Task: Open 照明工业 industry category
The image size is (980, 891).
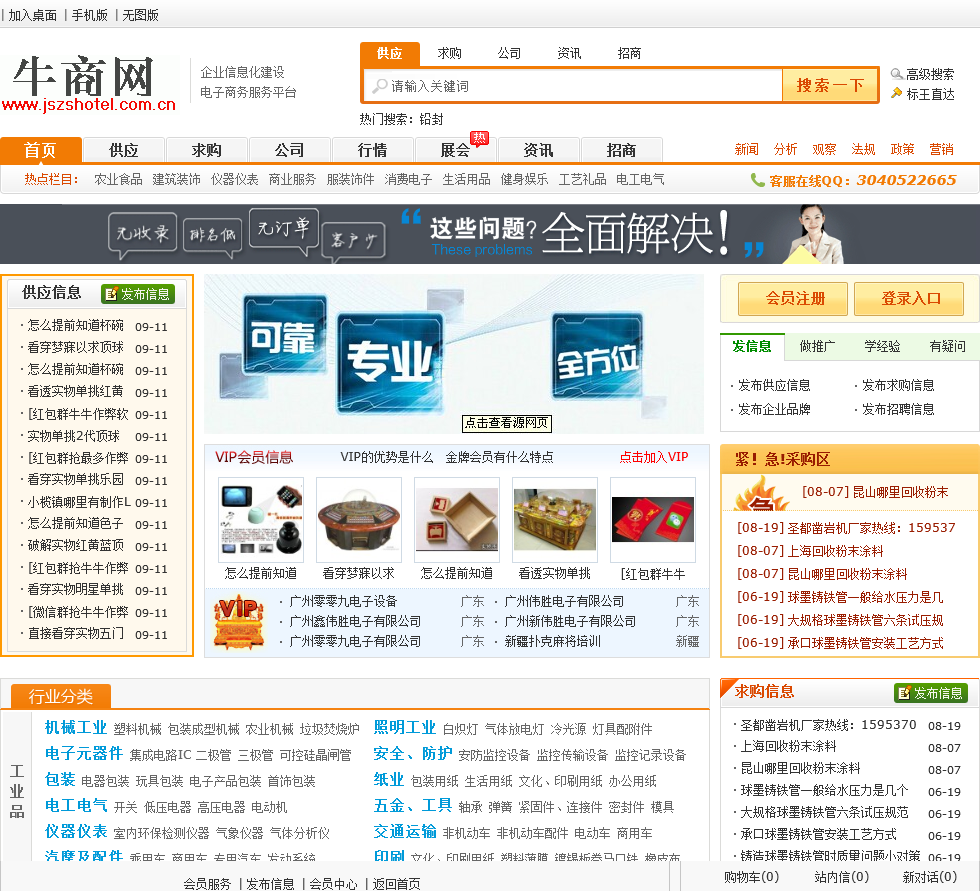Action: [404, 728]
